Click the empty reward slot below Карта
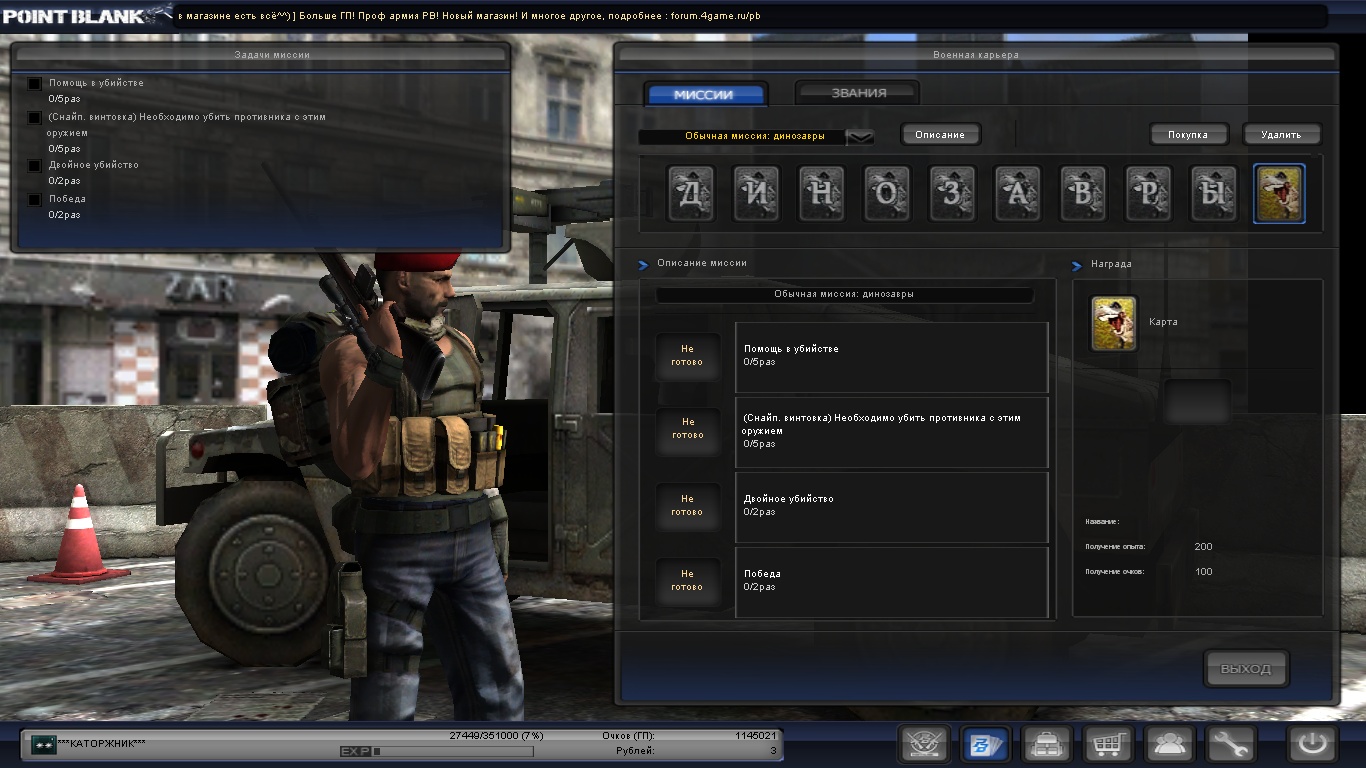This screenshot has width=1366, height=768. coord(1197,402)
